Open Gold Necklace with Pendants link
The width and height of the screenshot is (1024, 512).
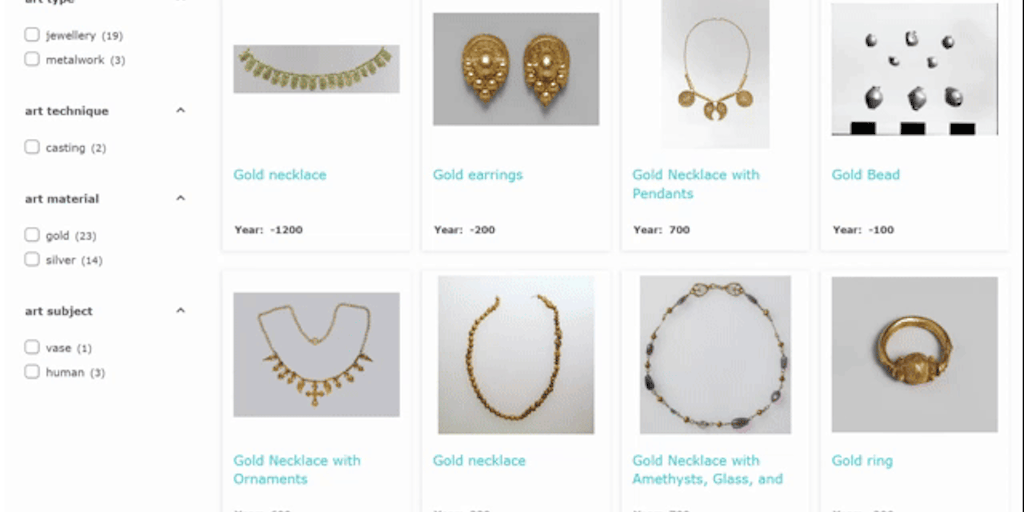696,184
